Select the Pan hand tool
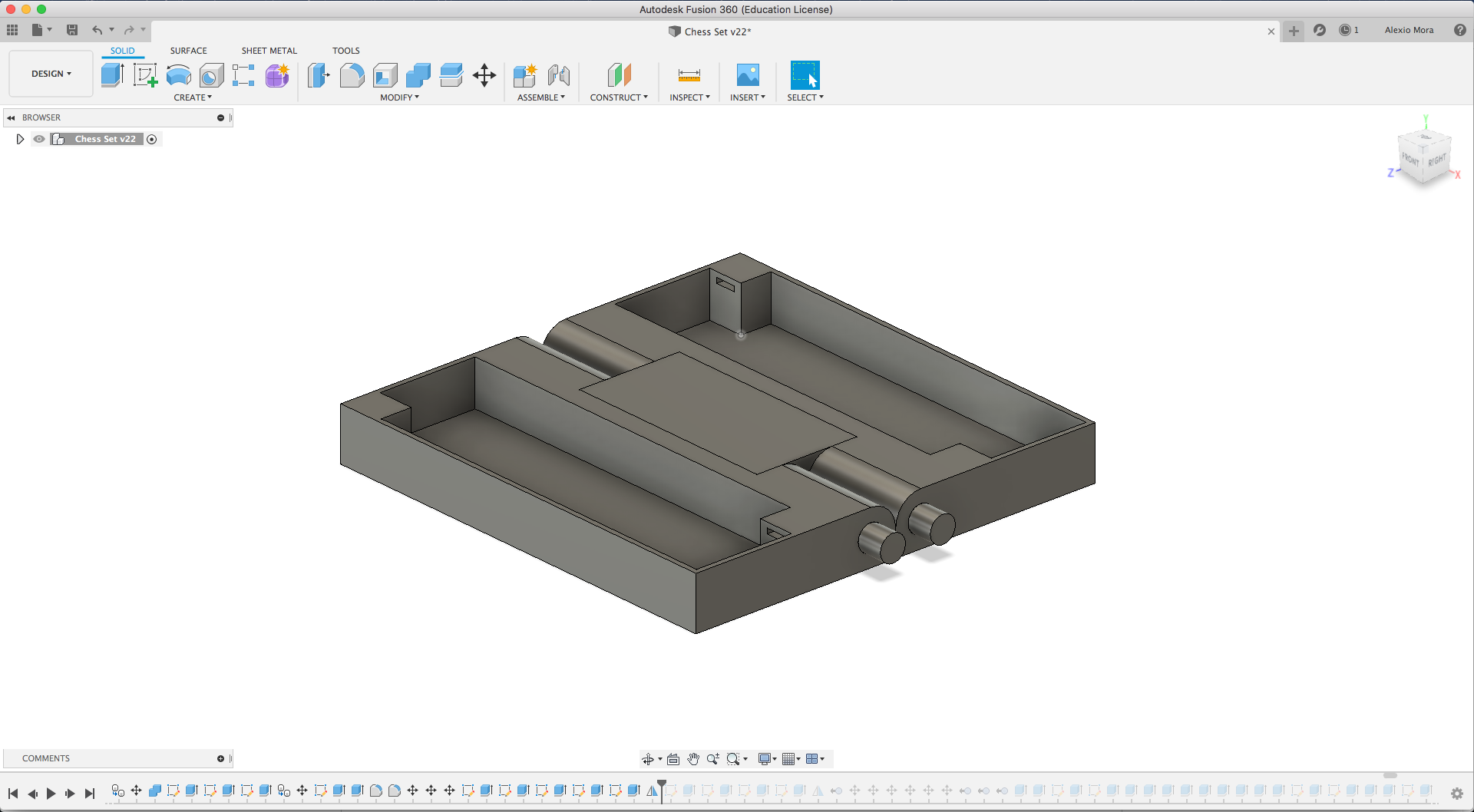Viewport: 1474px width, 812px height. (693, 759)
